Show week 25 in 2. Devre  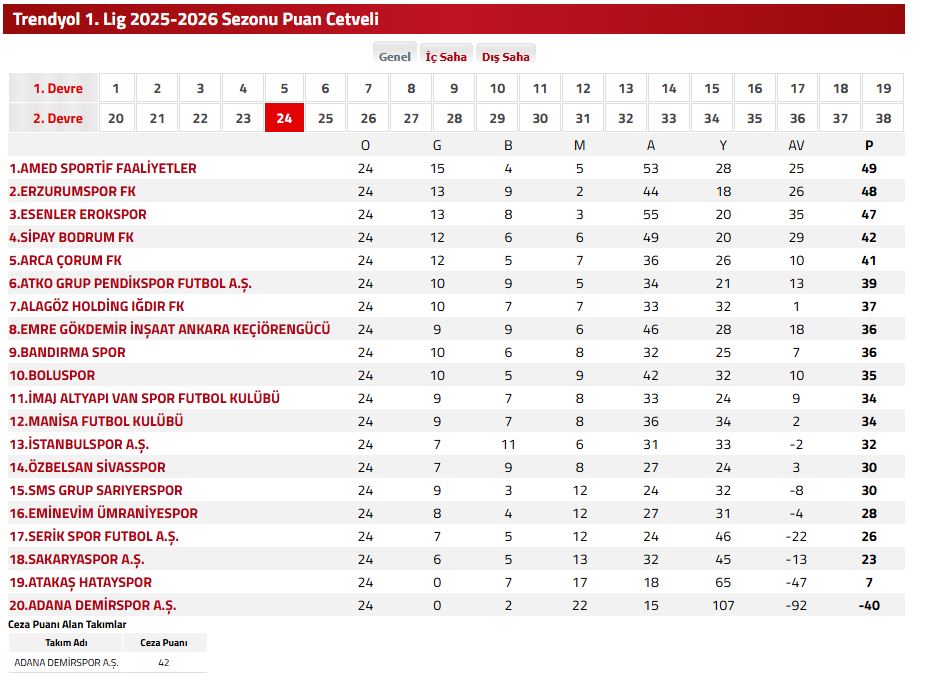325,118
